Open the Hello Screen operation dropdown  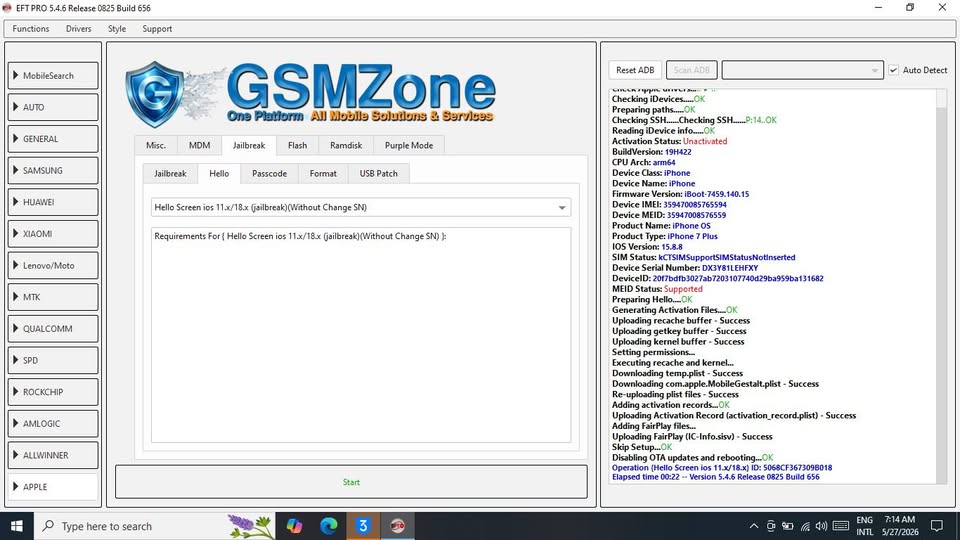click(x=361, y=208)
